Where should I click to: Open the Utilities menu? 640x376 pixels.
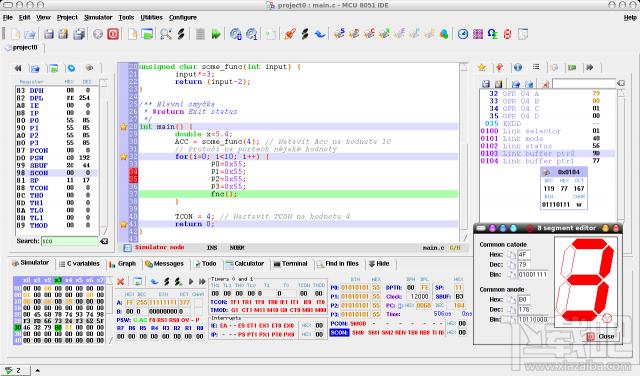pyautogui.click(x=151, y=18)
